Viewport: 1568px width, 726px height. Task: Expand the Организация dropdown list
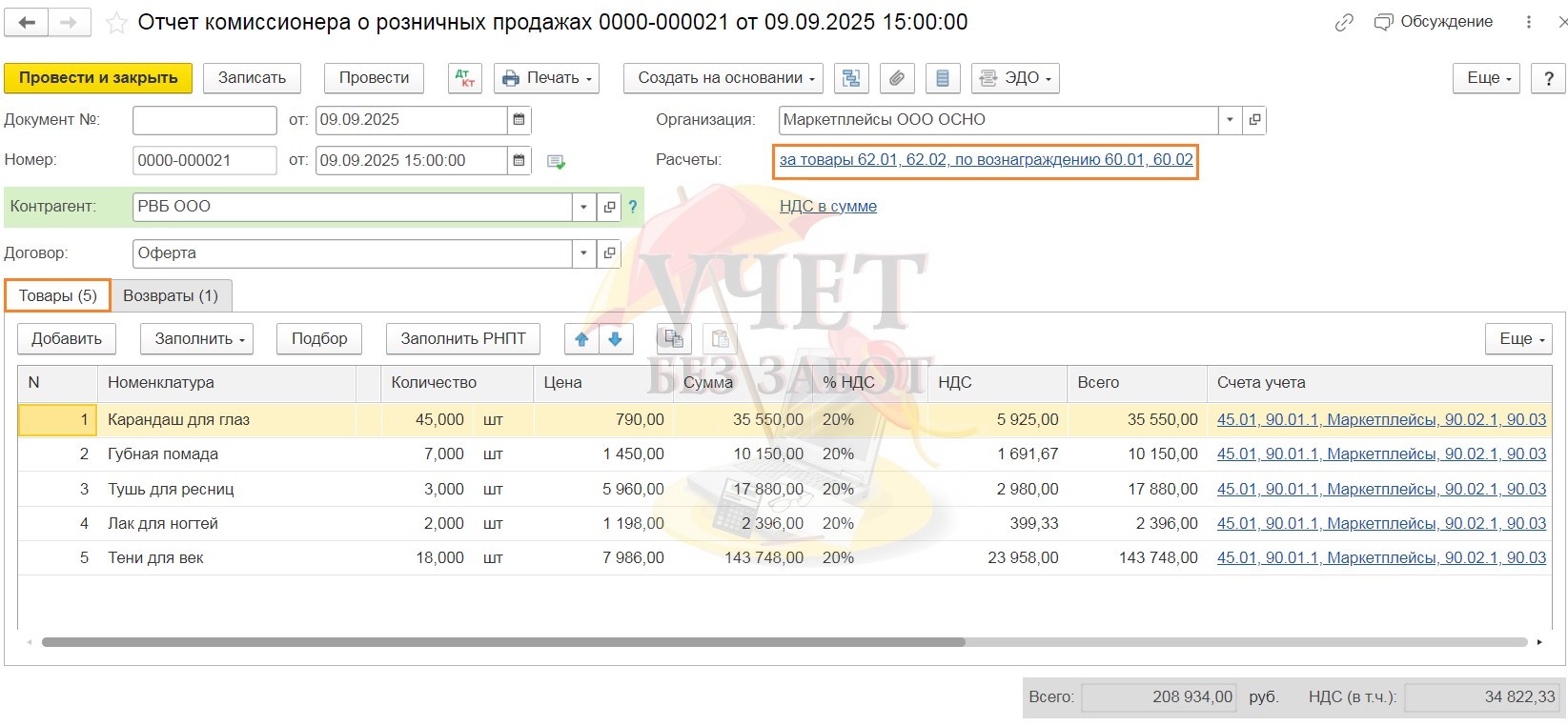[1230, 120]
